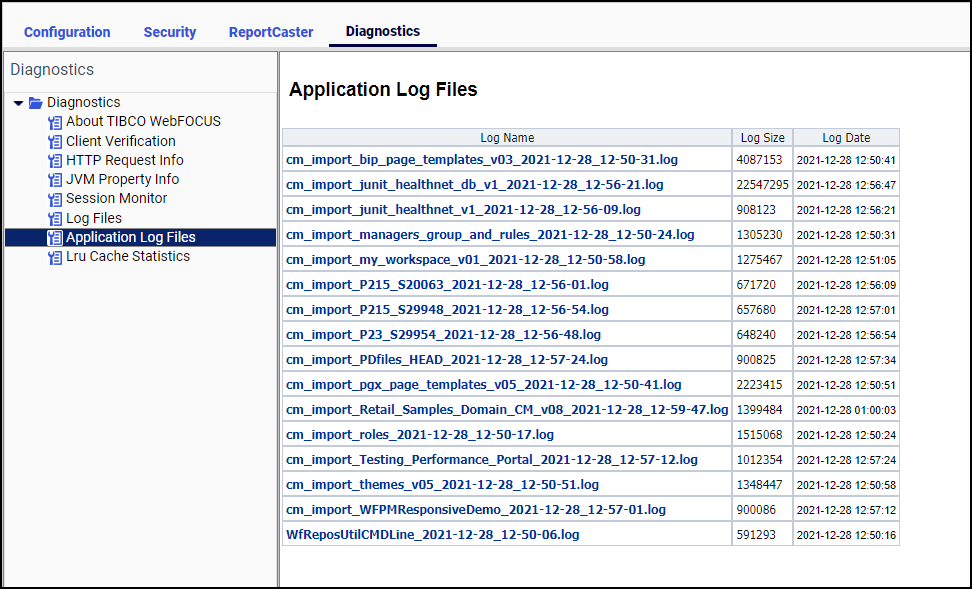This screenshot has height=589, width=972.
Task: Click the JVM Property Info icon
Action: [56, 179]
